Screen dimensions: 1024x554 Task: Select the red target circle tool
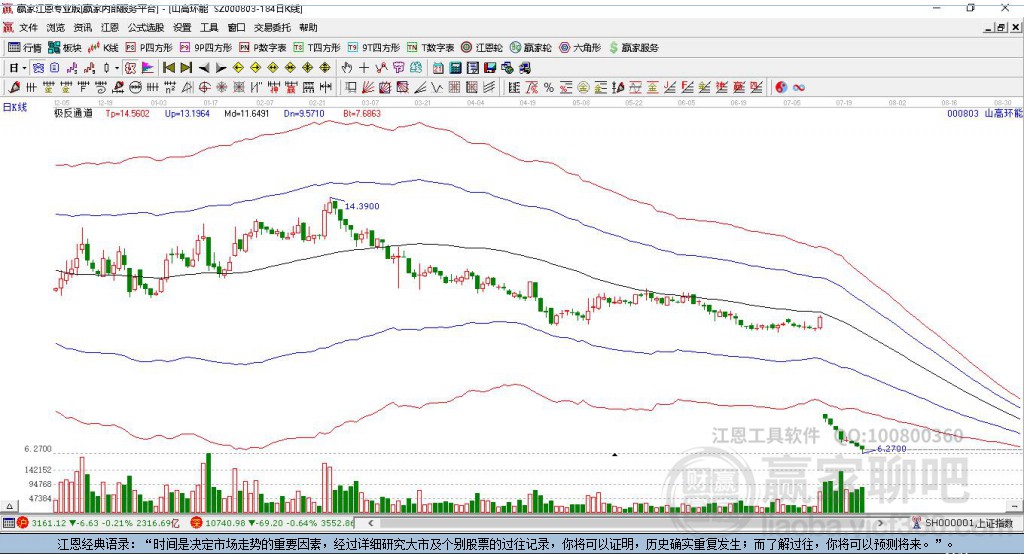204,87
